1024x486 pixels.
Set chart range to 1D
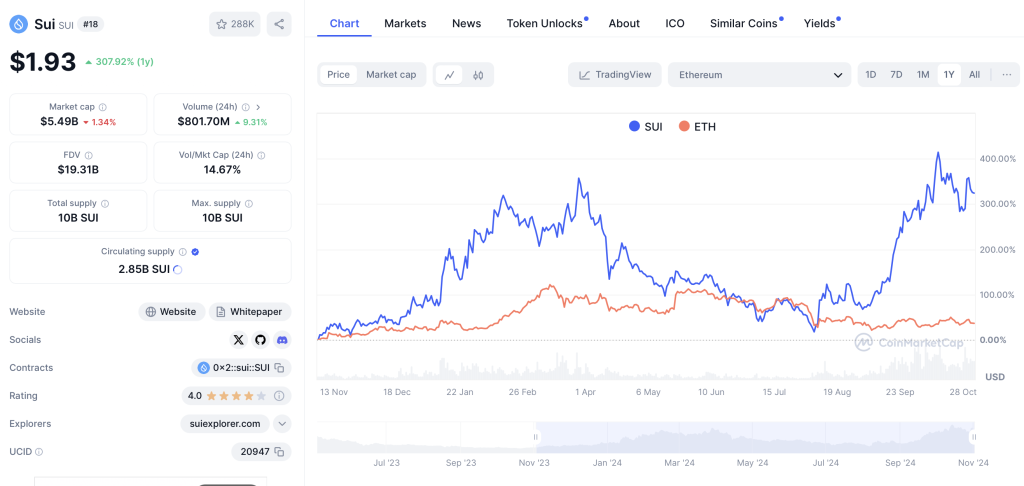871,74
